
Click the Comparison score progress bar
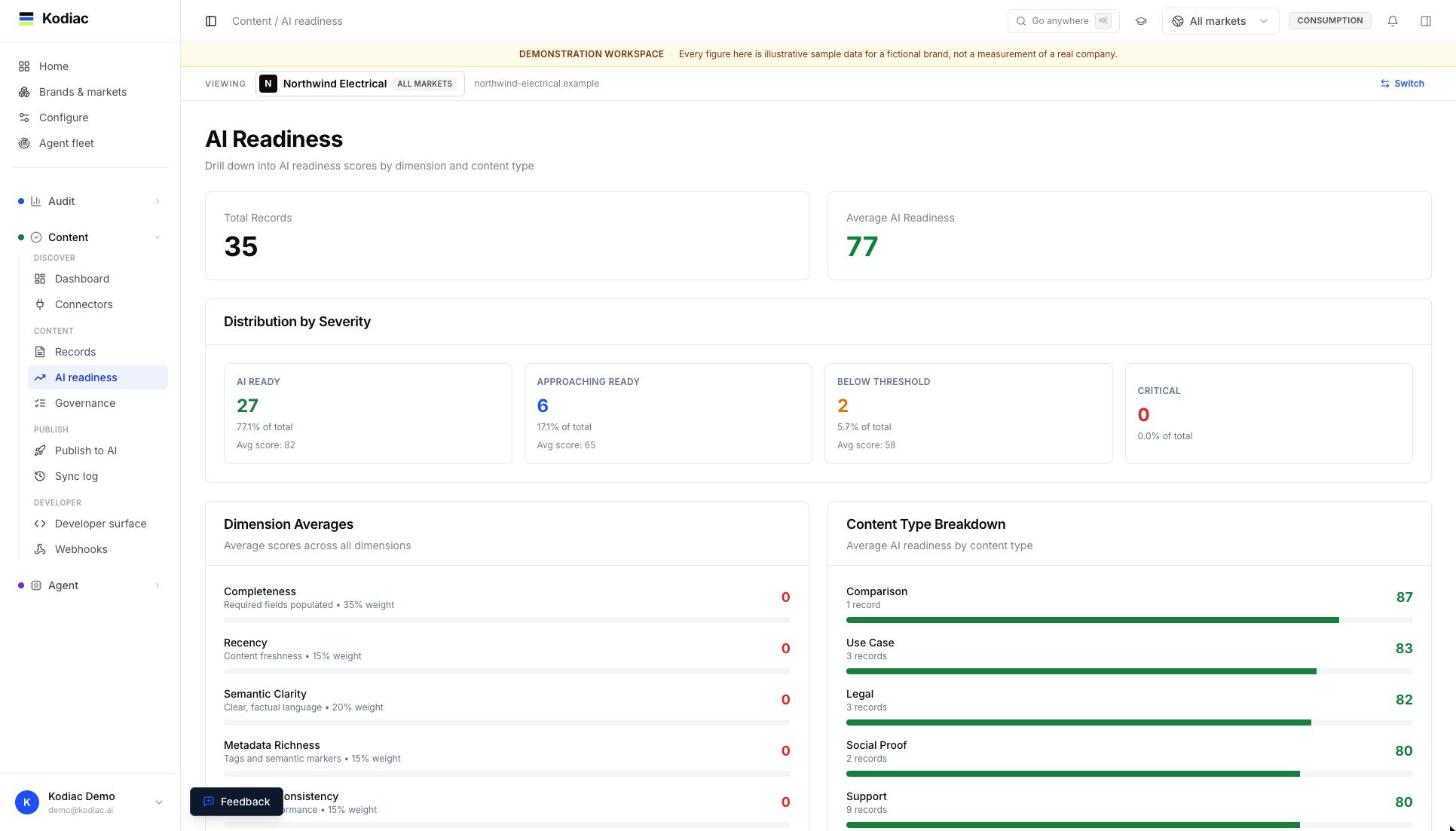[1129, 620]
